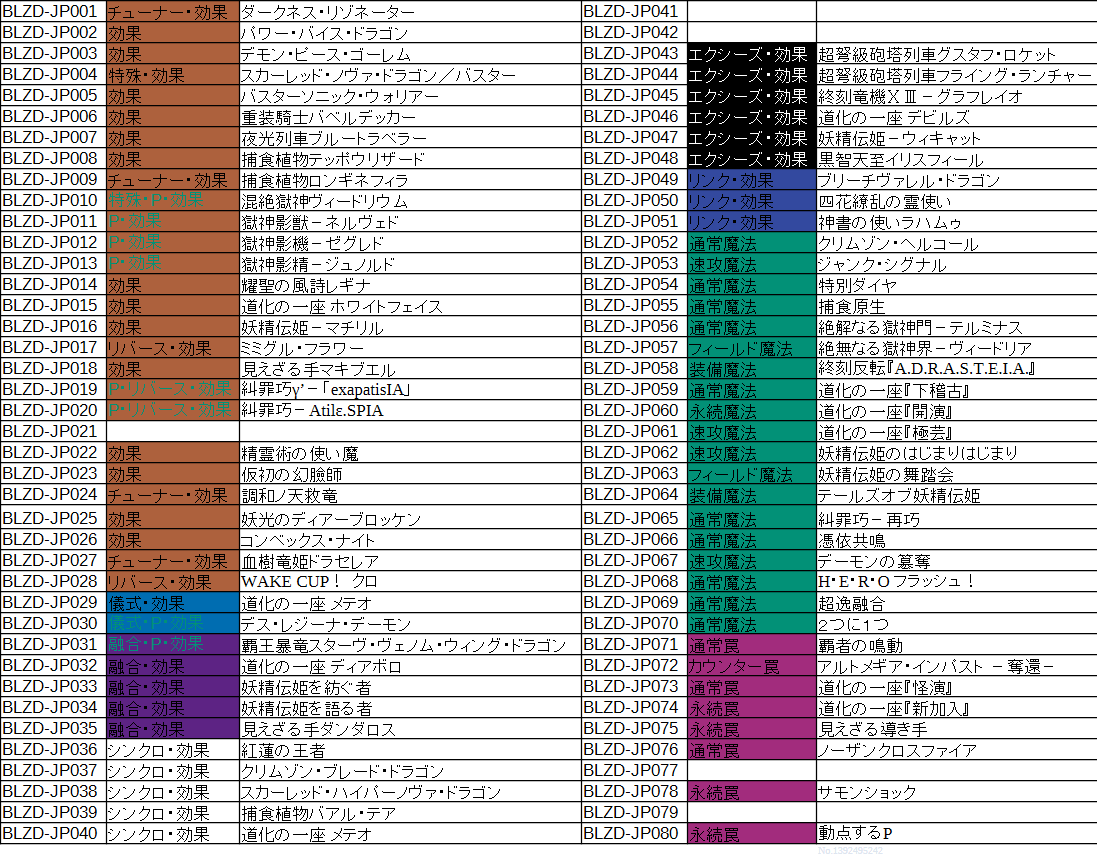Select the ブリーチヴァレル・ドラゴン cell
Screen dimensions: 1097x858
pyautogui.click(x=955, y=180)
